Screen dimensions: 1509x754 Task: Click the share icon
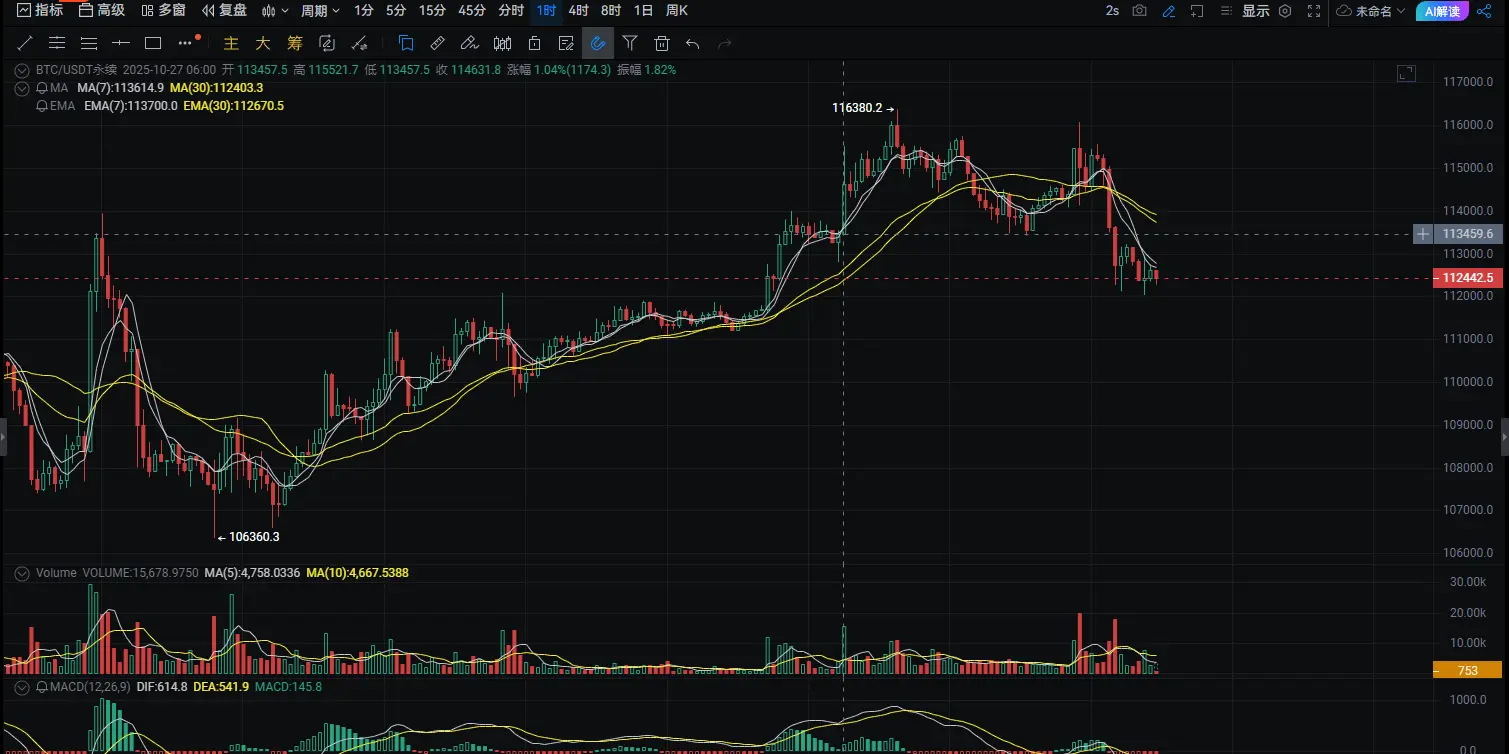tap(1483, 11)
